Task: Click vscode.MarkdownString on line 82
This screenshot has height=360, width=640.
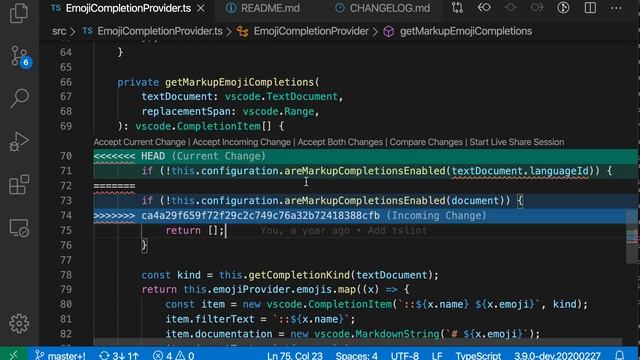Action: pyautogui.click(x=377, y=334)
